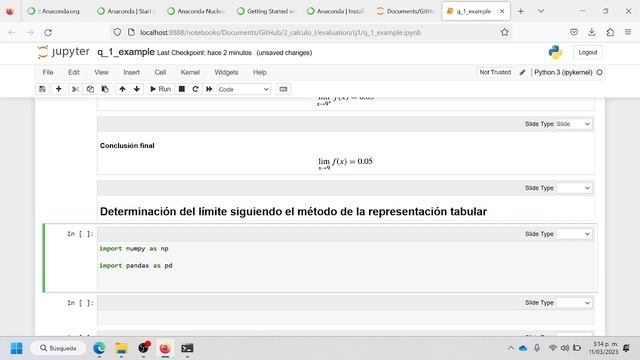Open the Slide Type dropdown showing Slide
640x360 pixels.
573,124
